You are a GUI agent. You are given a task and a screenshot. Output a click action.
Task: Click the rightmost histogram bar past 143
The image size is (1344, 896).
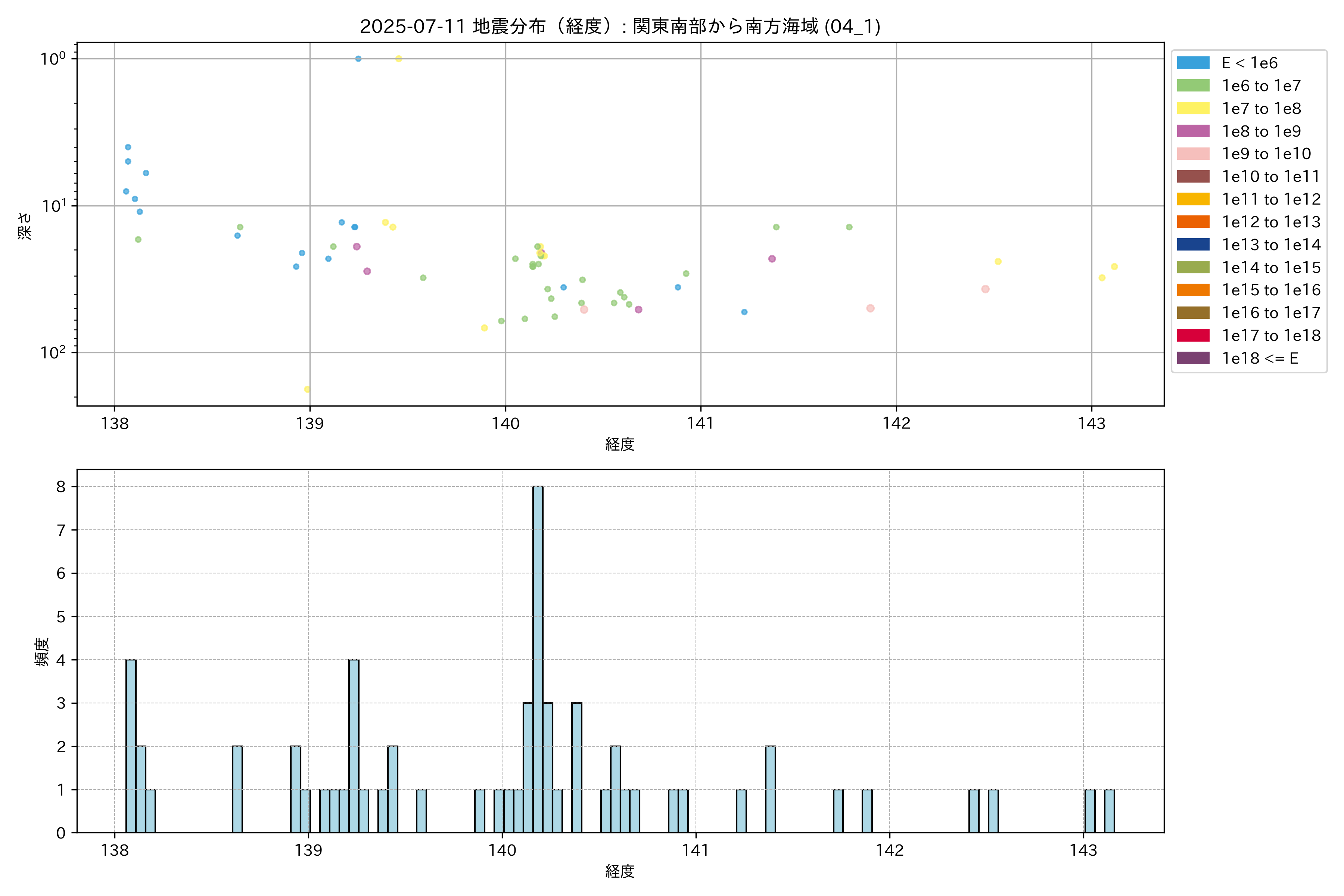pos(1109,810)
